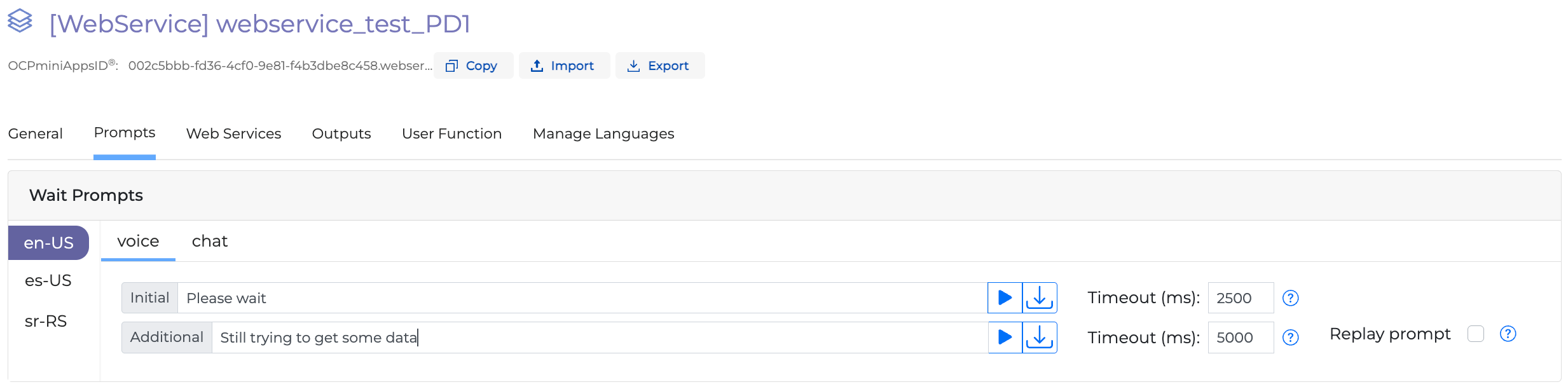1568x389 pixels.
Task: Play the Additional wait prompt audio
Action: point(1005,337)
